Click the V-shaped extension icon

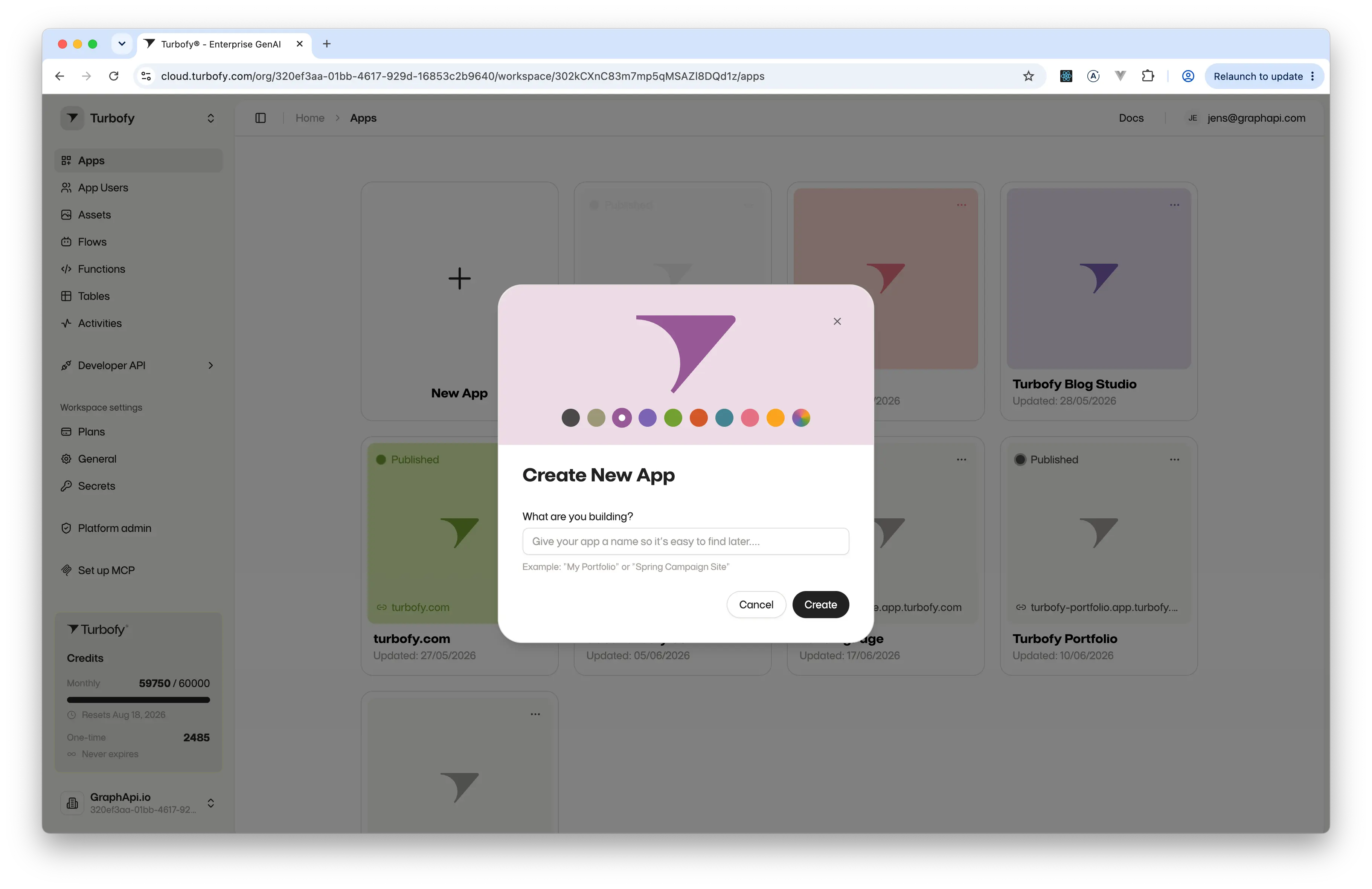[1120, 76]
